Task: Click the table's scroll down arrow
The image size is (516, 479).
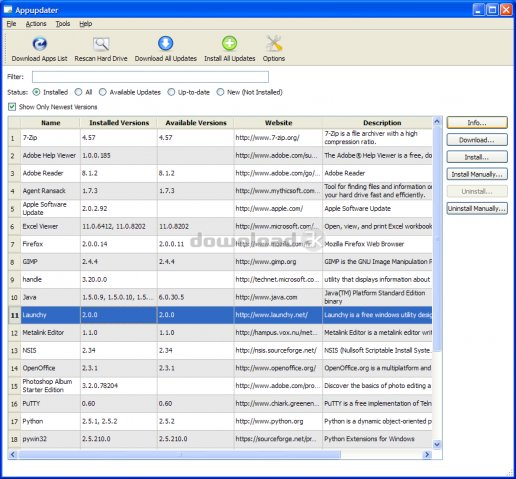Action: coord(437,444)
